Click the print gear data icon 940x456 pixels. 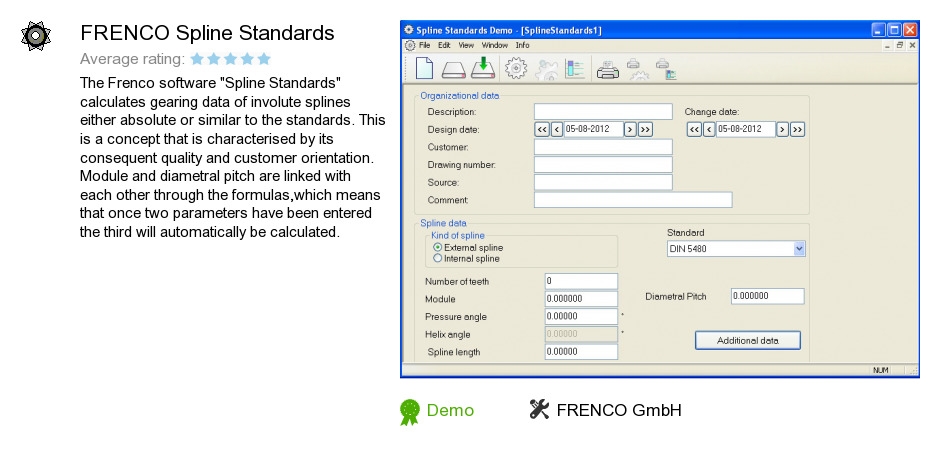point(637,69)
